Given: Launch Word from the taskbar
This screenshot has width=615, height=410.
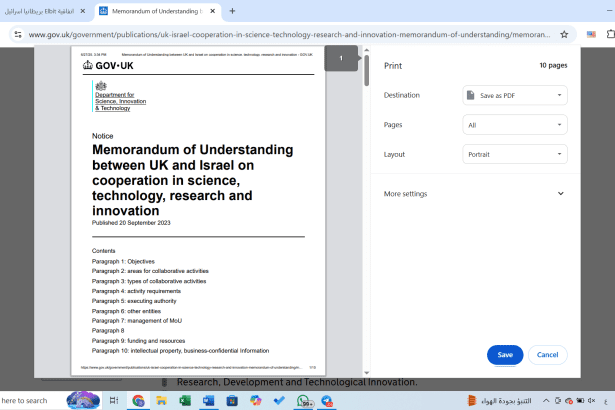Looking at the screenshot, I should pos(209,400).
